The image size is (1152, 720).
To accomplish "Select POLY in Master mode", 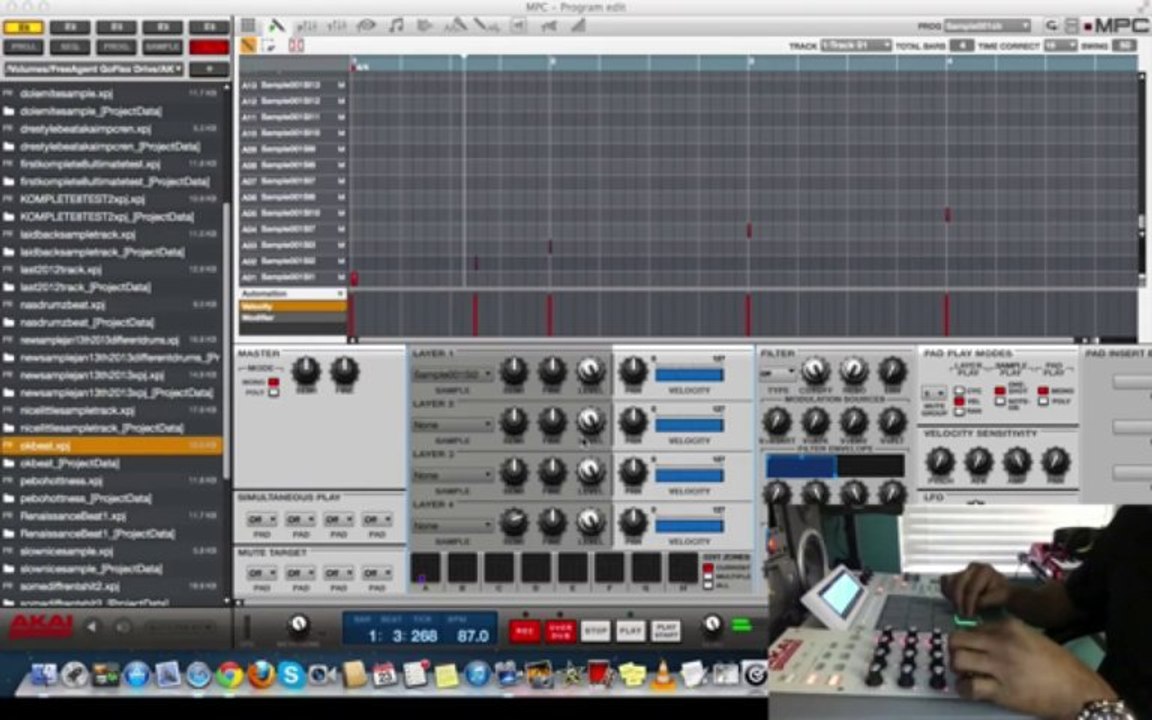I will (273, 392).
